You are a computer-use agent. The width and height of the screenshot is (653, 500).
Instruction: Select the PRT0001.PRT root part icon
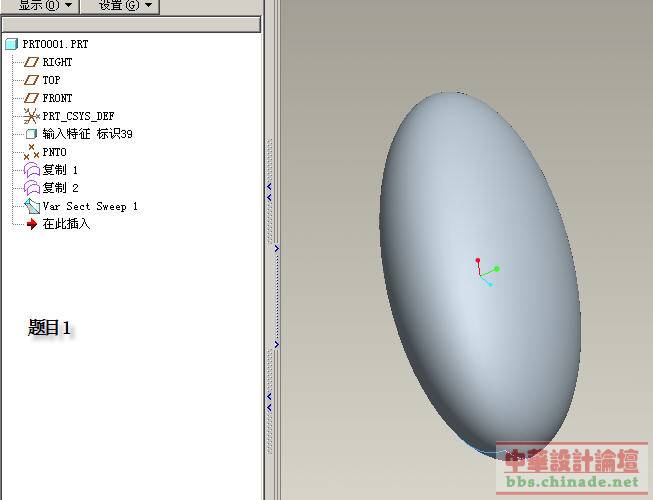pos(12,44)
